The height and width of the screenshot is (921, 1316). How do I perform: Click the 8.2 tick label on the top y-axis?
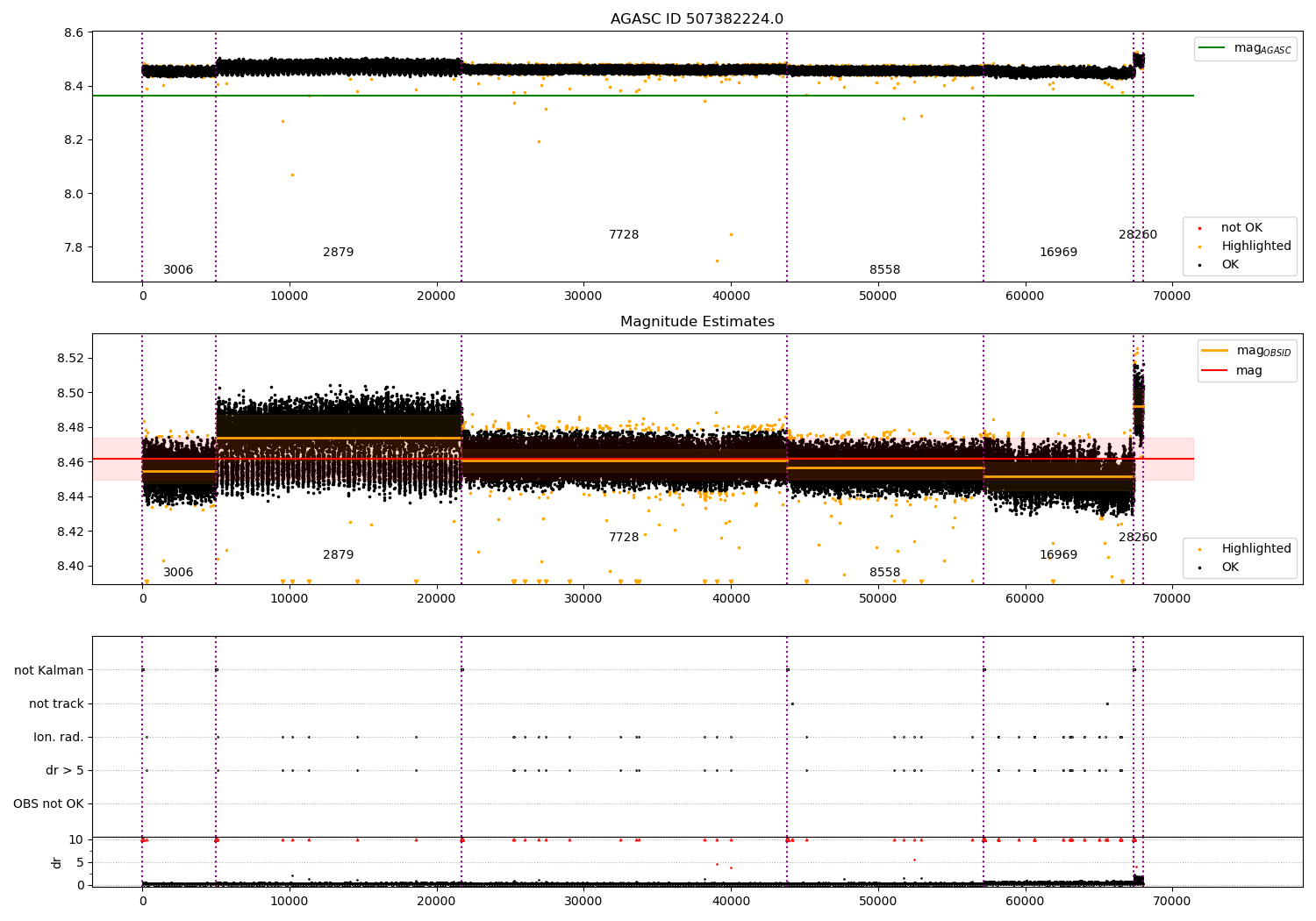tap(75, 140)
